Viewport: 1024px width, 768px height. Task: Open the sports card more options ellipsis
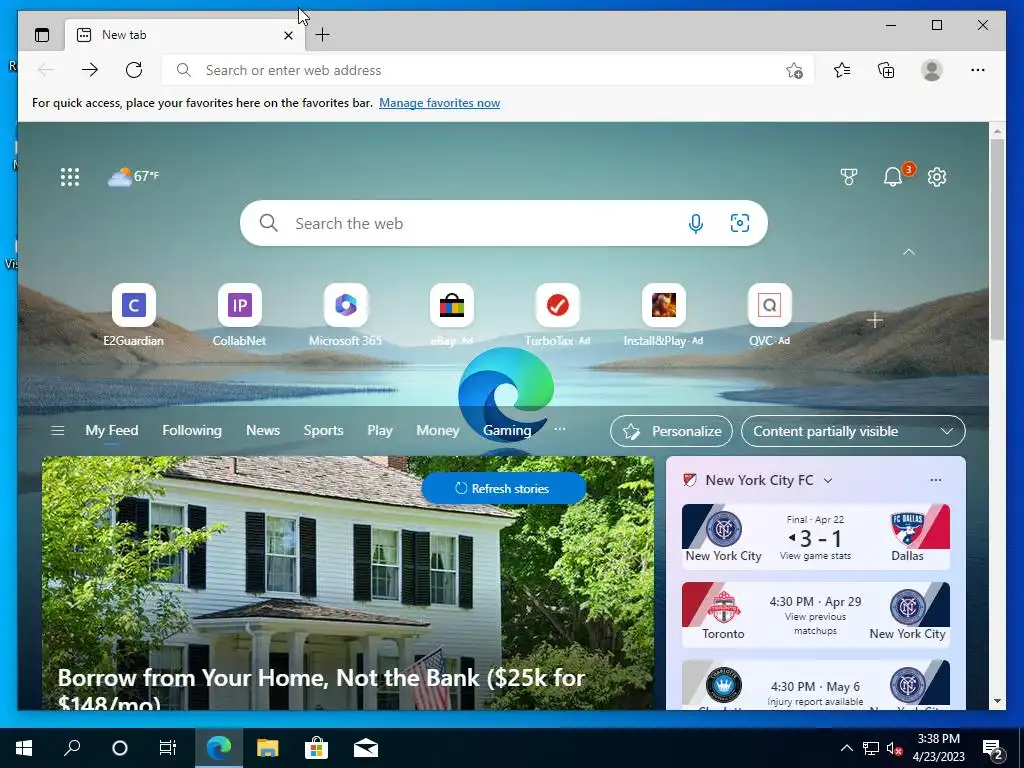click(936, 480)
